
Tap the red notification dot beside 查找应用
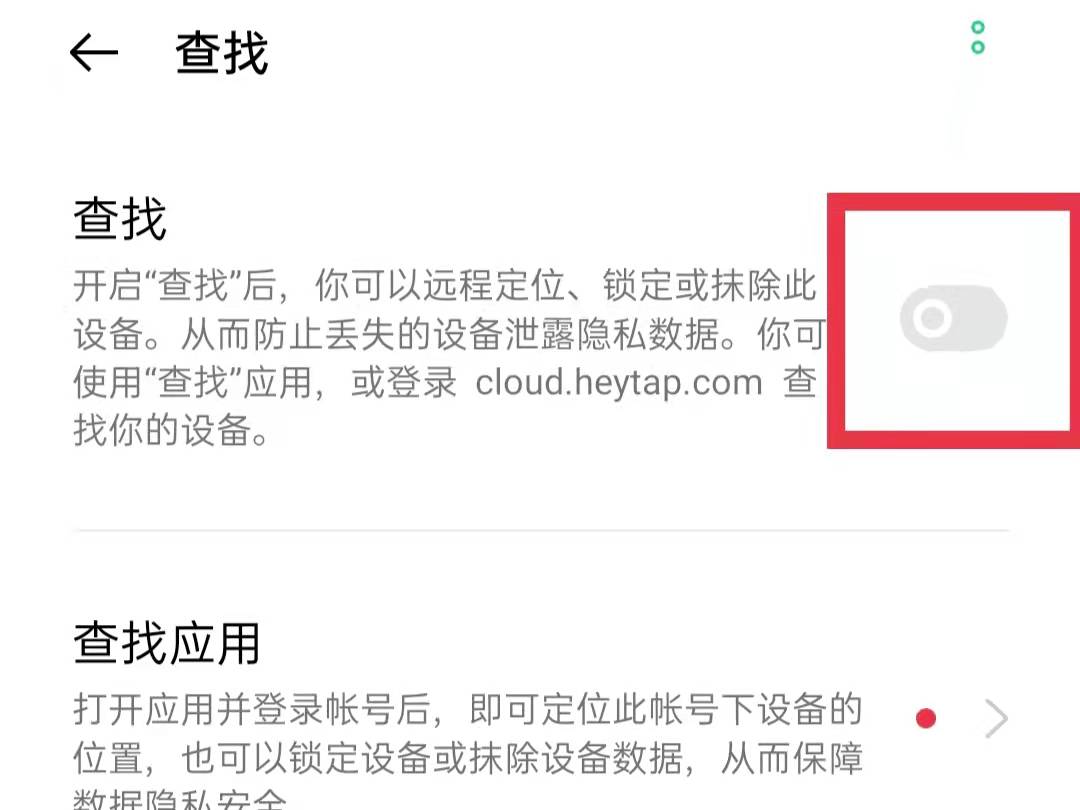[926, 718]
